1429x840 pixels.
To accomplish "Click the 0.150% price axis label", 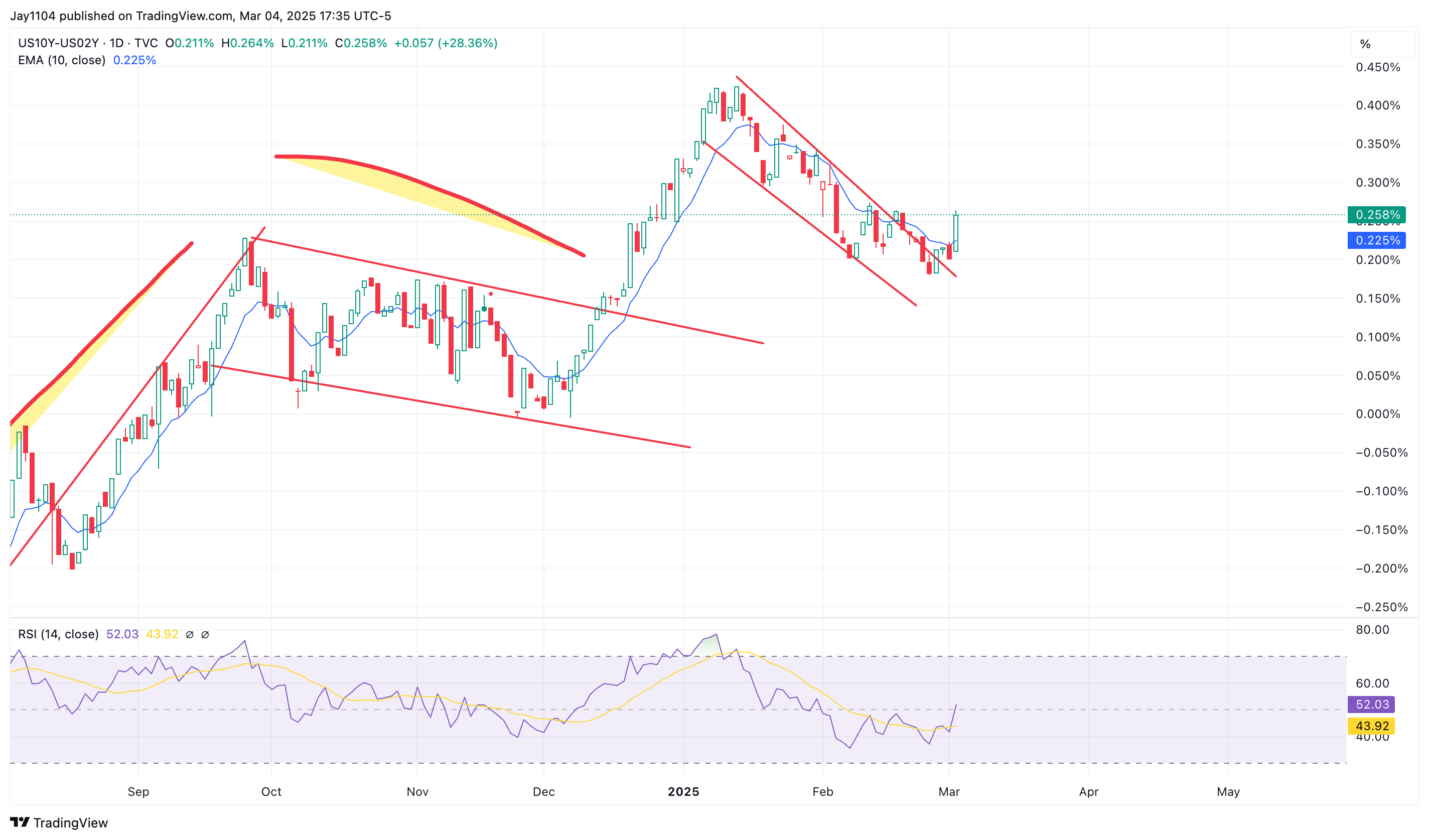I will click(x=1378, y=299).
